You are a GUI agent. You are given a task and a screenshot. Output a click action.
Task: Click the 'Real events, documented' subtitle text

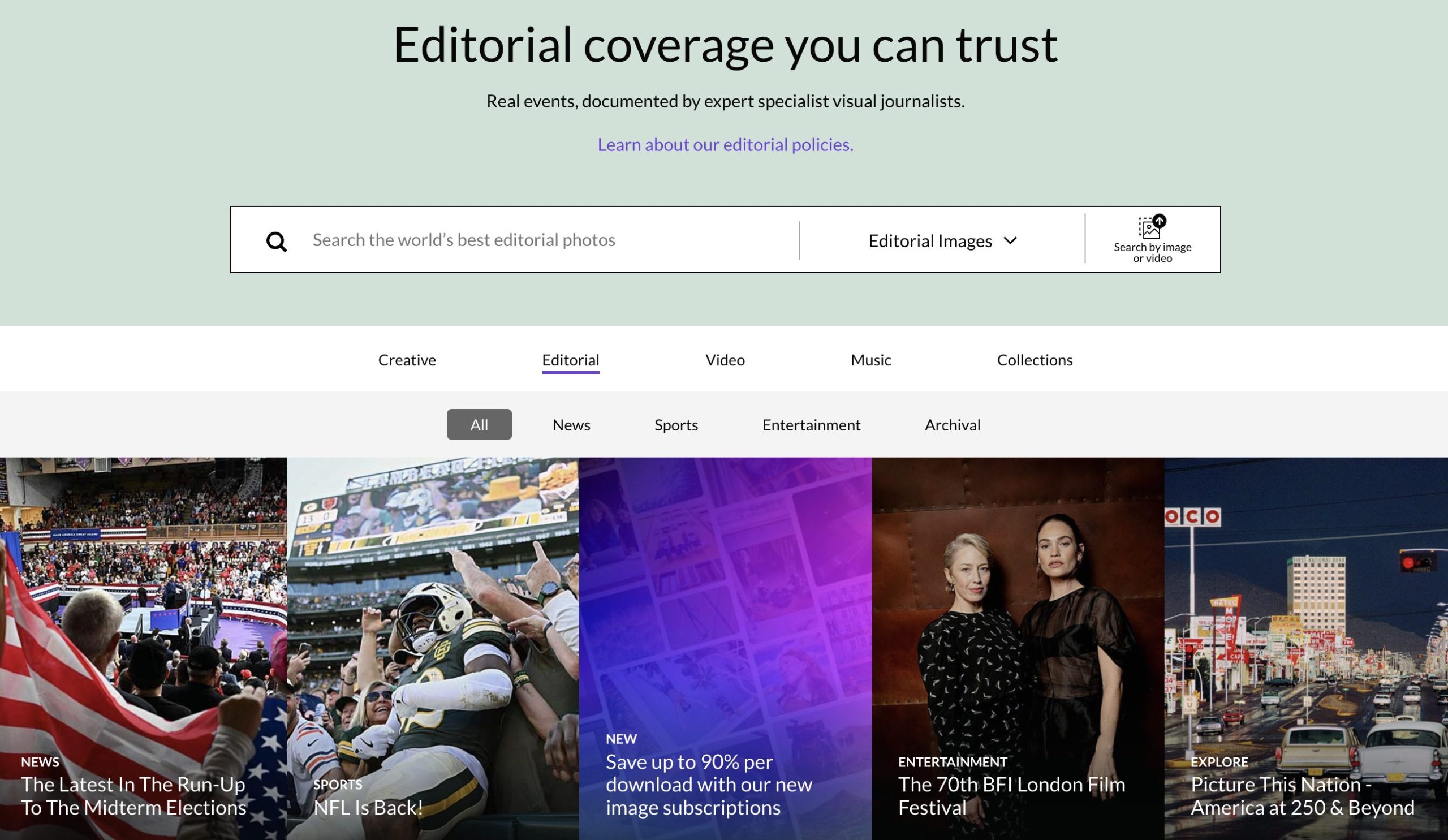click(725, 101)
